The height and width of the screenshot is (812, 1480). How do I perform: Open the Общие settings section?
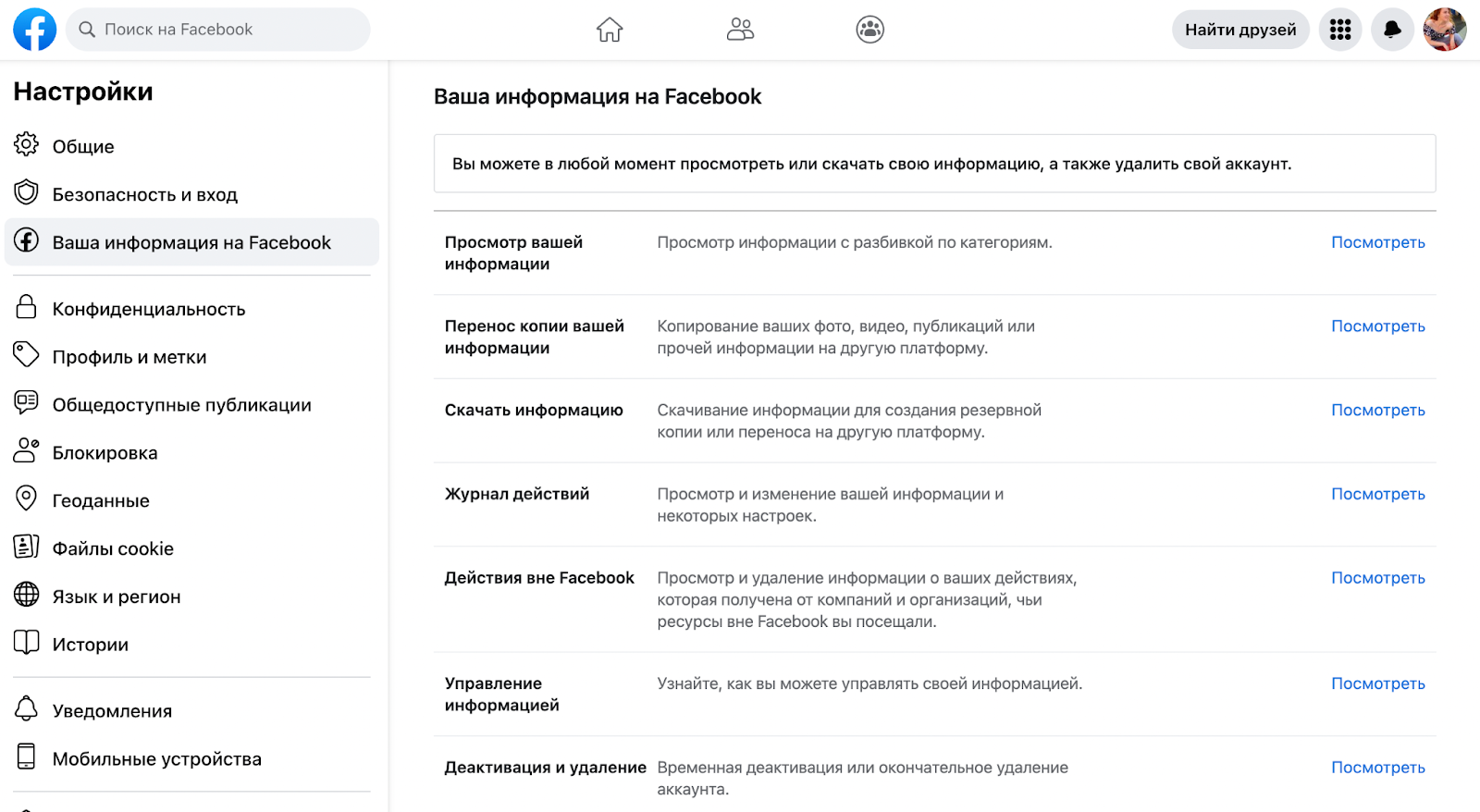click(x=191, y=146)
